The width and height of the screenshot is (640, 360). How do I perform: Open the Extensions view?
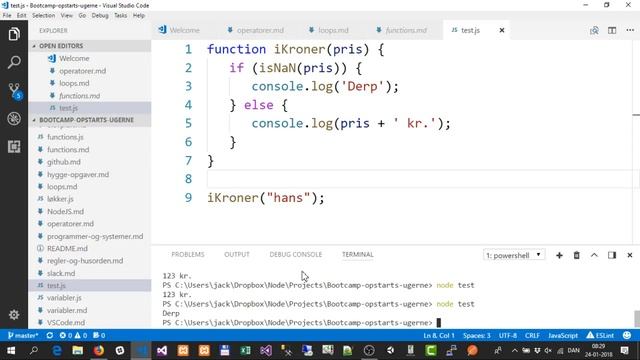click(14, 147)
